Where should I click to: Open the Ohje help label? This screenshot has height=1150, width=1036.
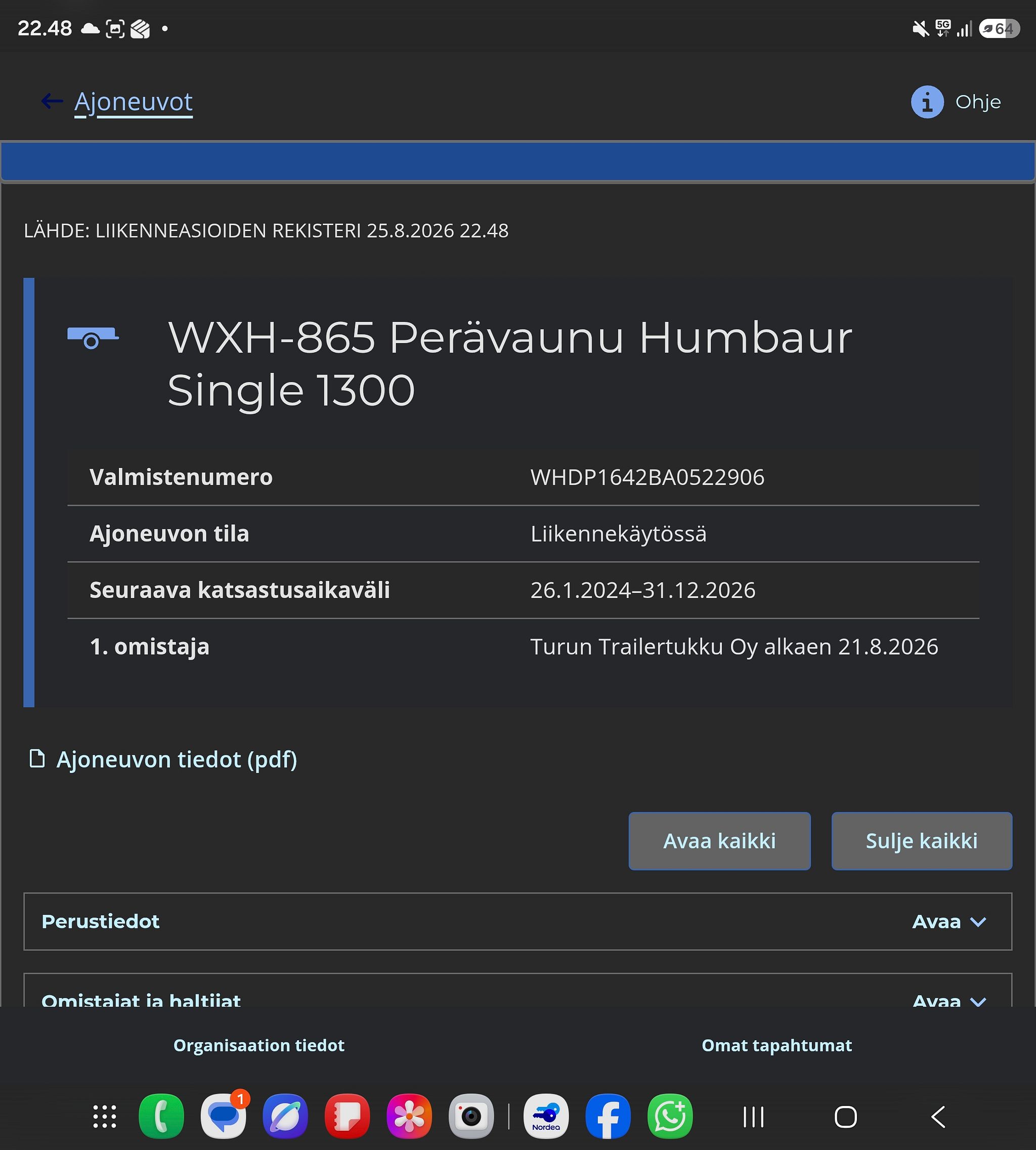tap(978, 102)
